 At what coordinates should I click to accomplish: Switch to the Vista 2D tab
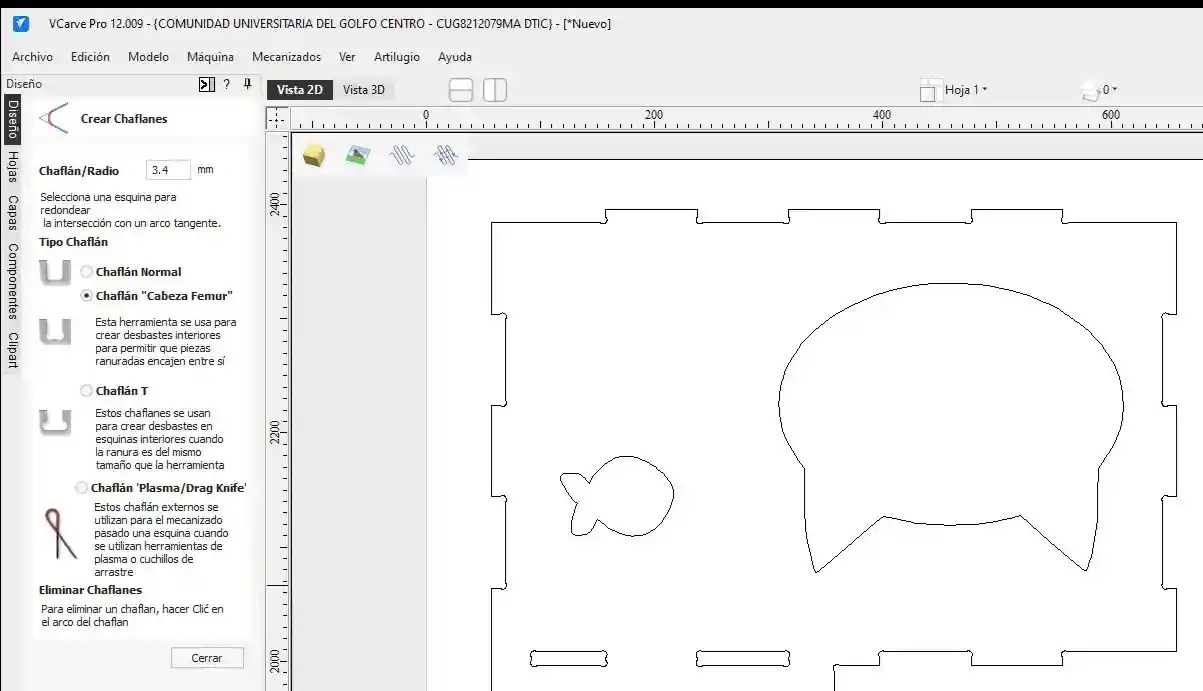coord(300,90)
